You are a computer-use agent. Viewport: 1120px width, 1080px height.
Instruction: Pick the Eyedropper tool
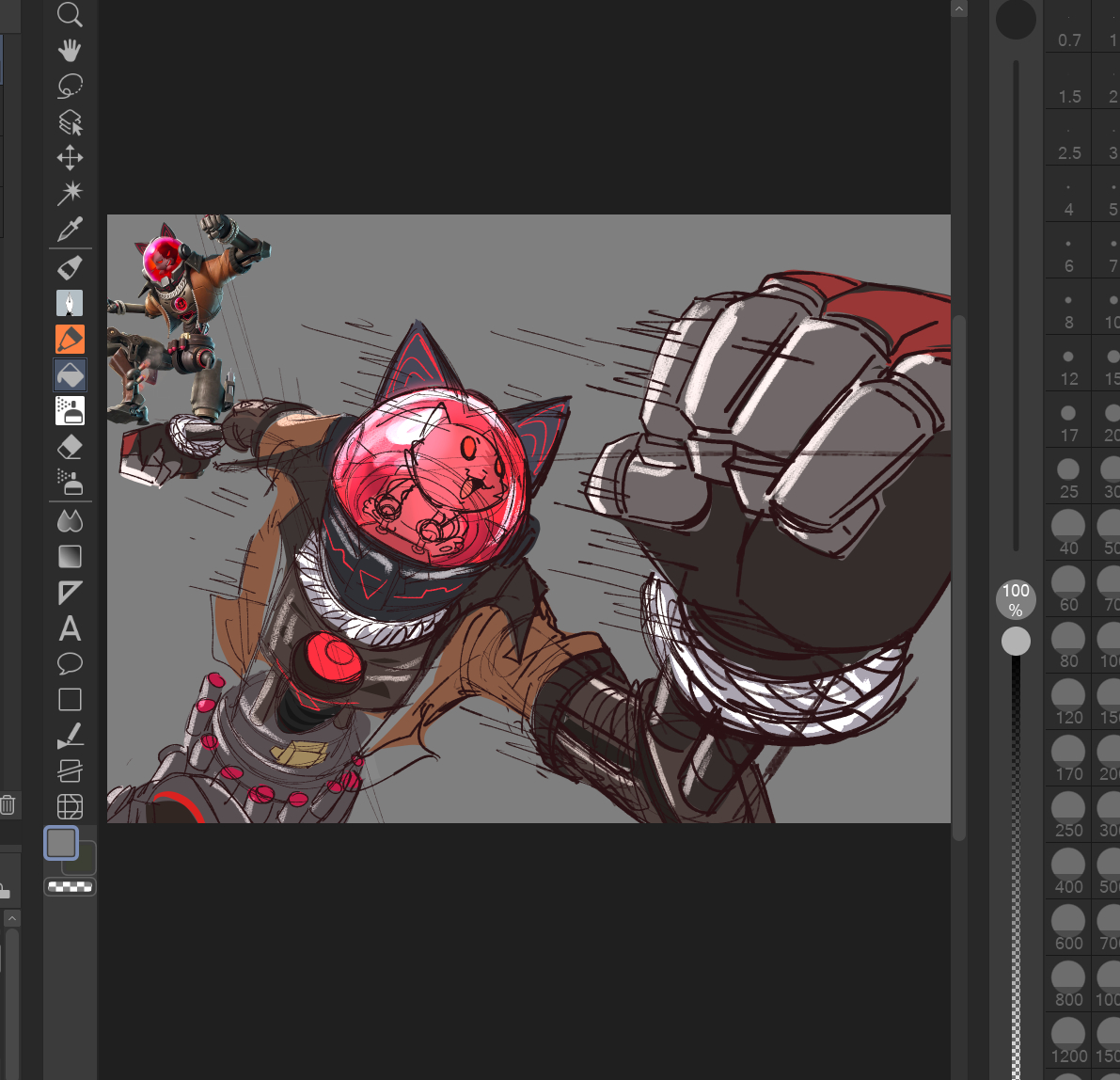point(70,229)
